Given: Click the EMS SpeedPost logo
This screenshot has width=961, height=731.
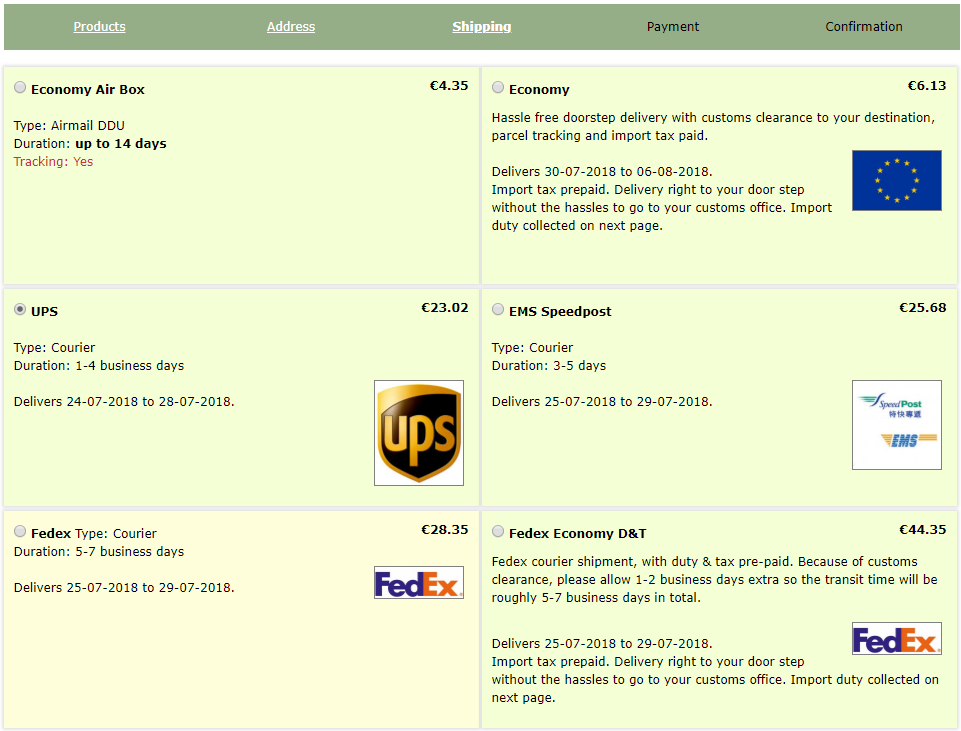Looking at the screenshot, I should click(x=897, y=425).
